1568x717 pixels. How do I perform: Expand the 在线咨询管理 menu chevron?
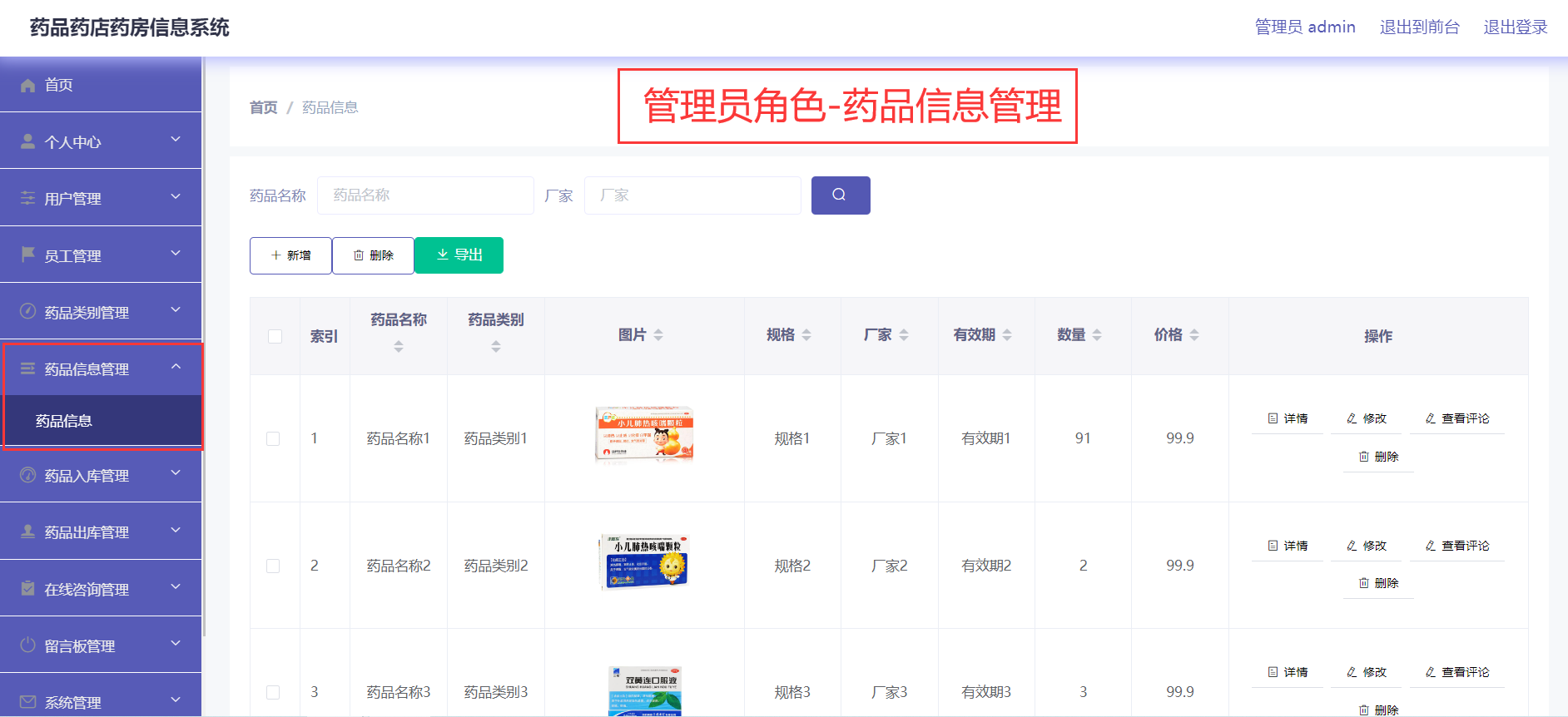tap(176, 586)
